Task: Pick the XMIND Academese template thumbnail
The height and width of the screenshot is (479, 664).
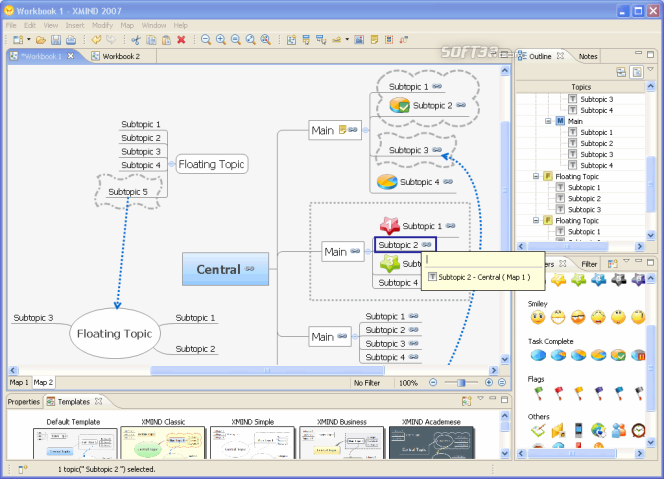Action: tap(432, 443)
